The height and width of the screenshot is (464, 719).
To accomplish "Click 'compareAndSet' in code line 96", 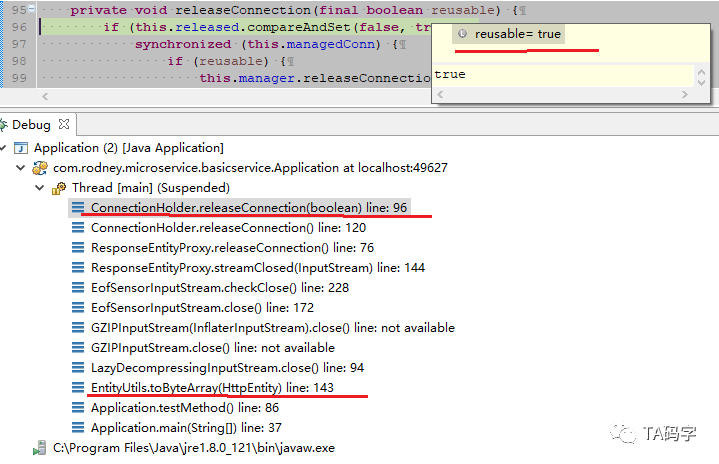I will pos(299,28).
